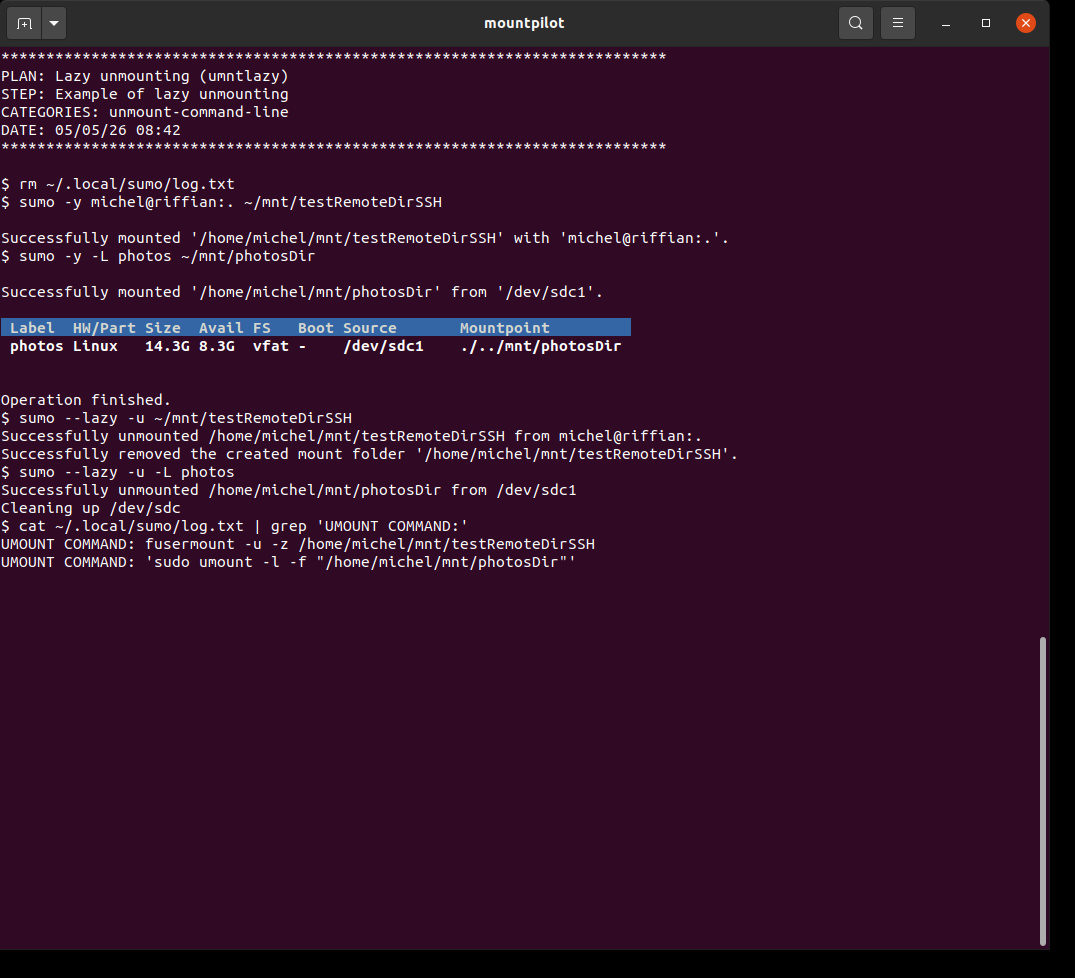This screenshot has width=1075, height=978.
Task: Click the './../mnt/photosDir' mountpoint cell
Action: point(540,346)
